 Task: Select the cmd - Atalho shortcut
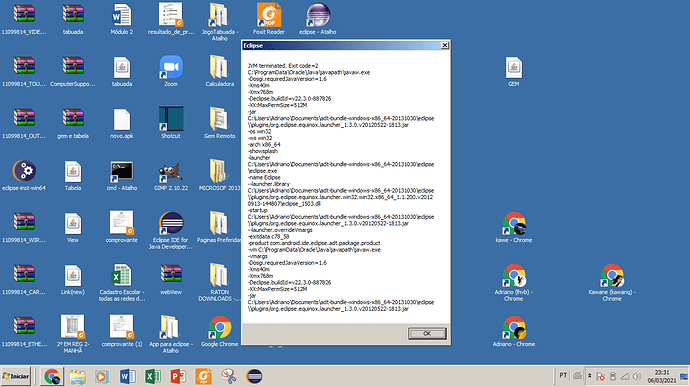[x=122, y=175]
